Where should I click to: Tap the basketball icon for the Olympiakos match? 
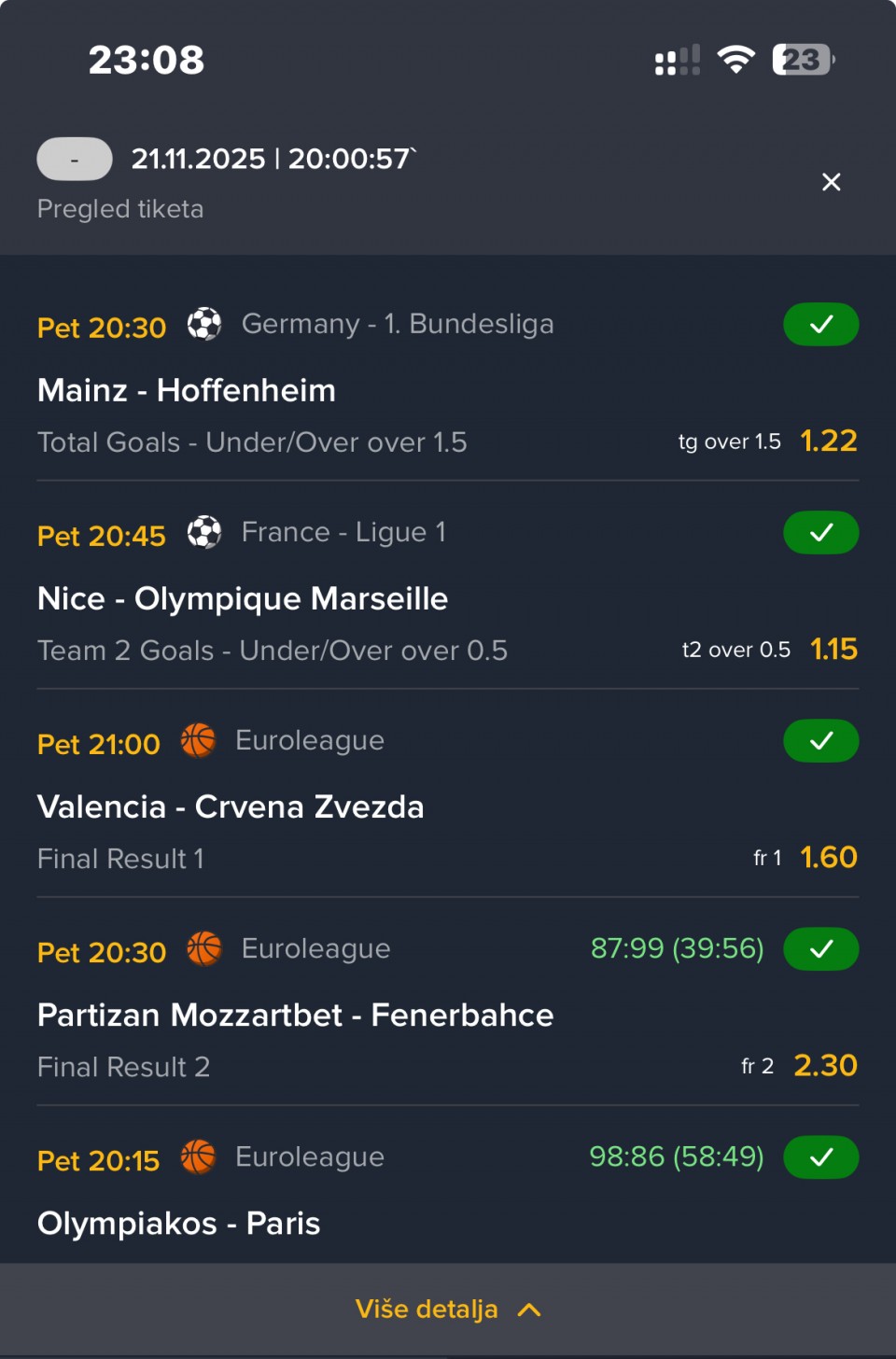point(198,1157)
